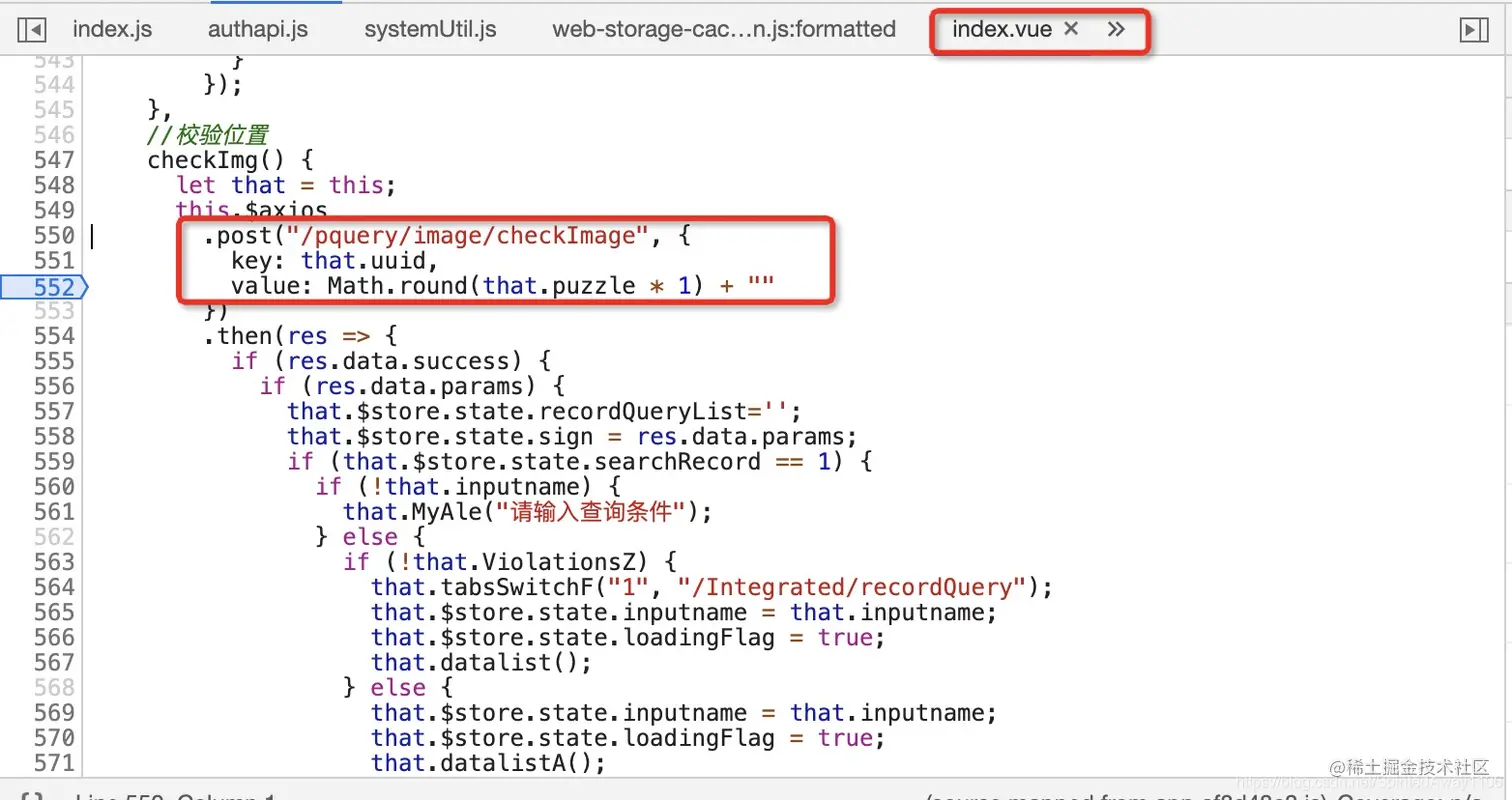Select the index.vue tab
This screenshot has width=1512, height=800.
[x=1002, y=29]
